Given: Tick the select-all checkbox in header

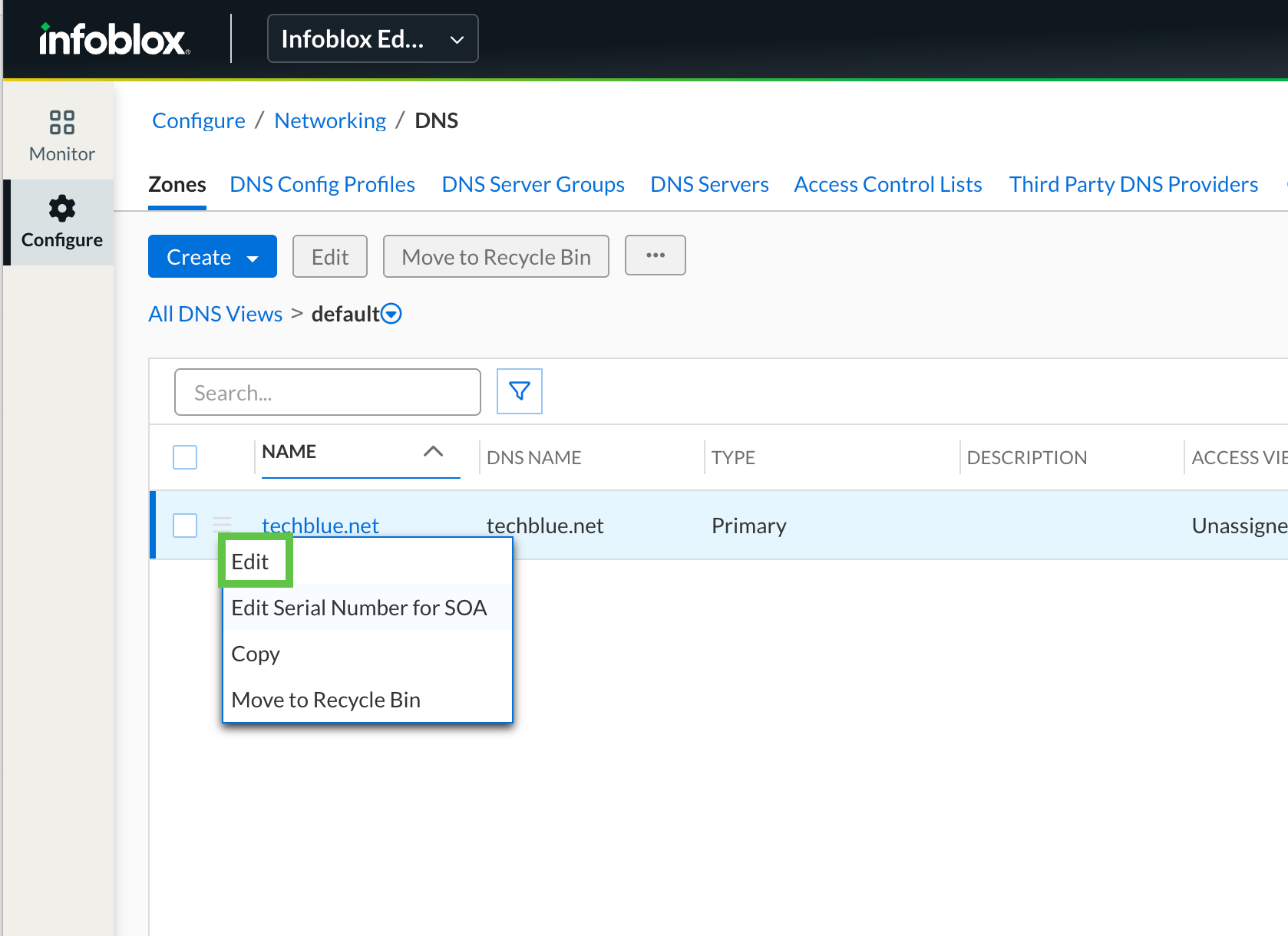Looking at the screenshot, I should point(185,457).
